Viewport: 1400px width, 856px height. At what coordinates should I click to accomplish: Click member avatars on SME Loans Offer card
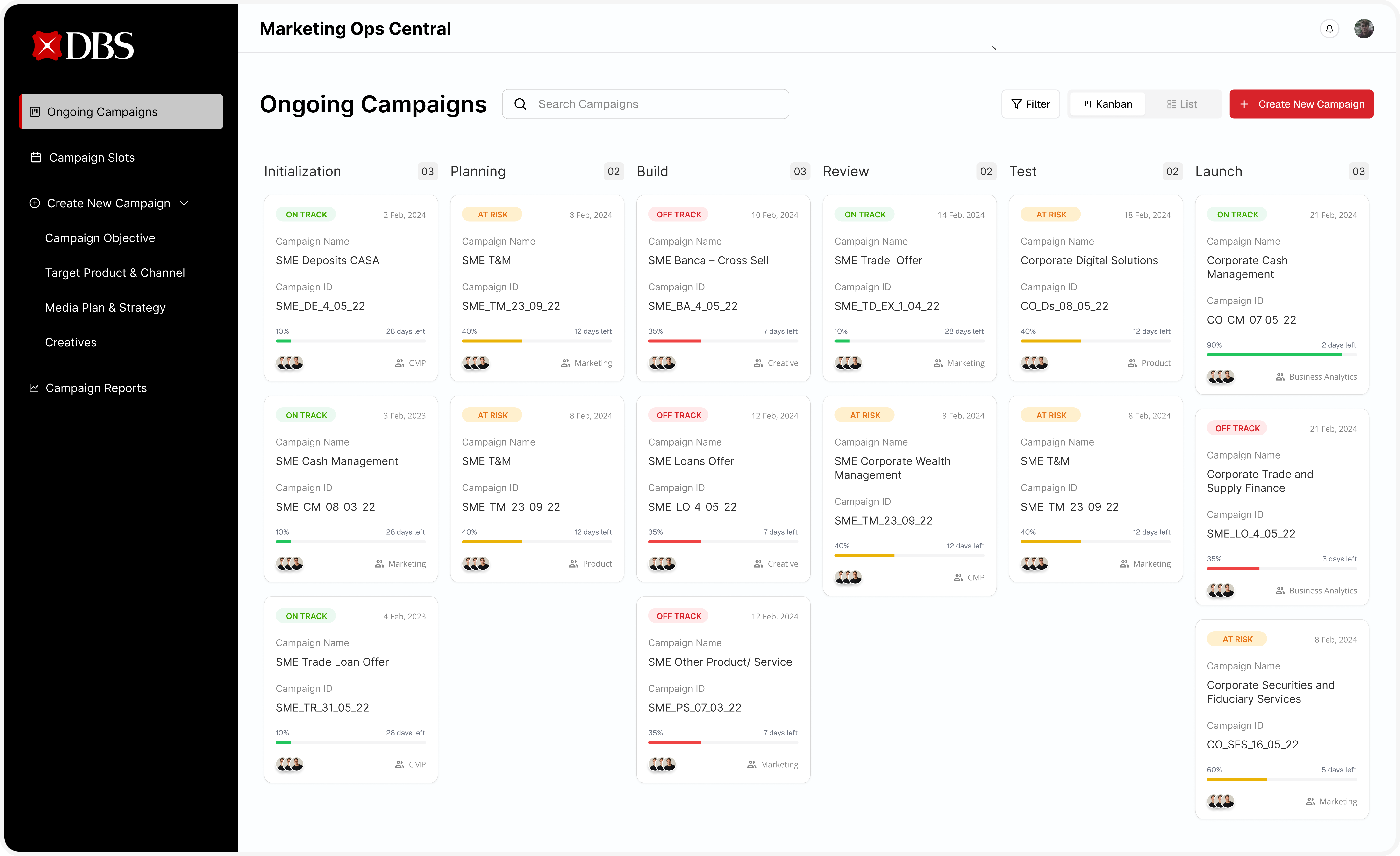(662, 563)
